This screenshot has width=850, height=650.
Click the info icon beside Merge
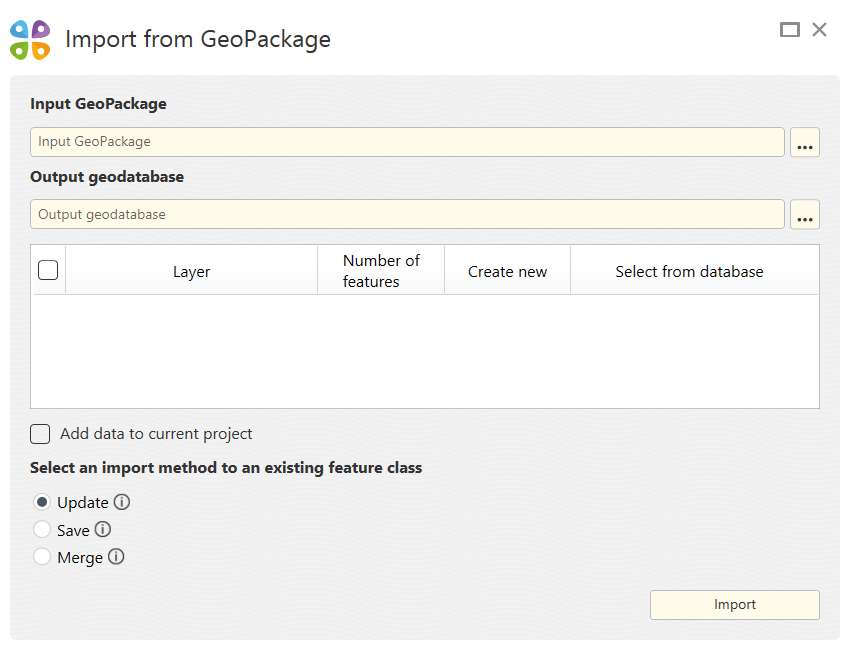116,556
